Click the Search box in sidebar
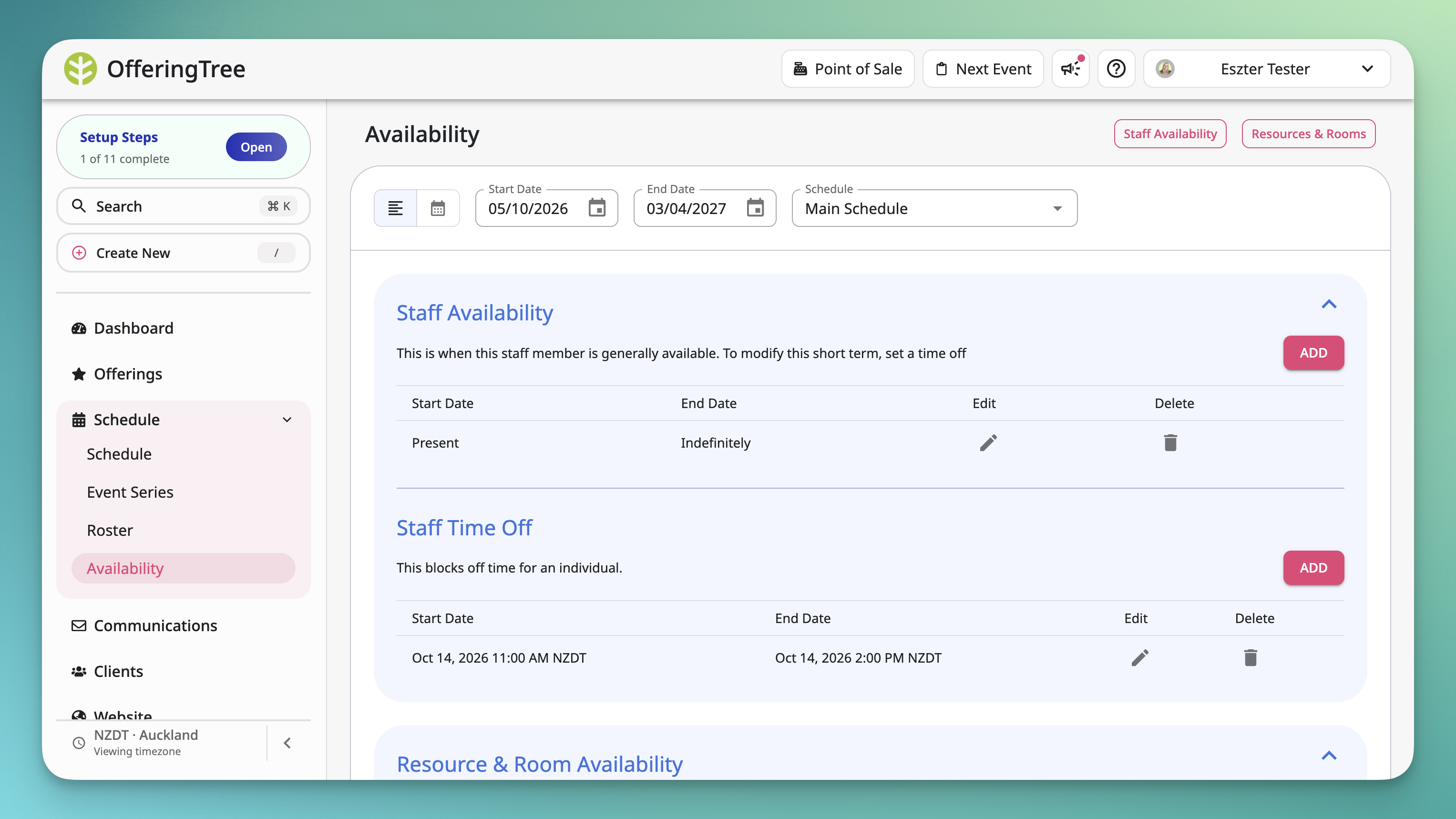The image size is (1456, 819). (x=183, y=206)
